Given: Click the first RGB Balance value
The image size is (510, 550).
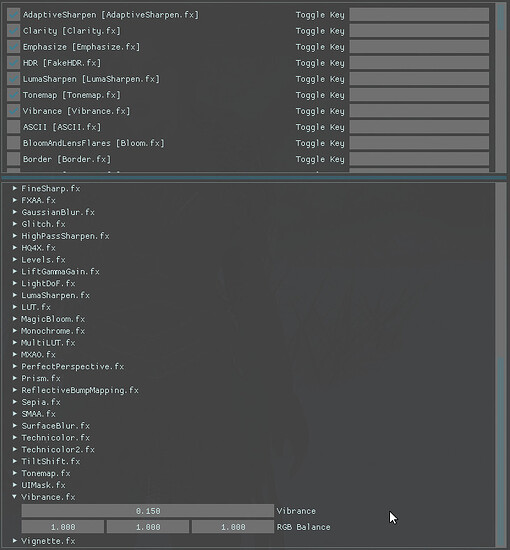Looking at the screenshot, I should (63, 527).
